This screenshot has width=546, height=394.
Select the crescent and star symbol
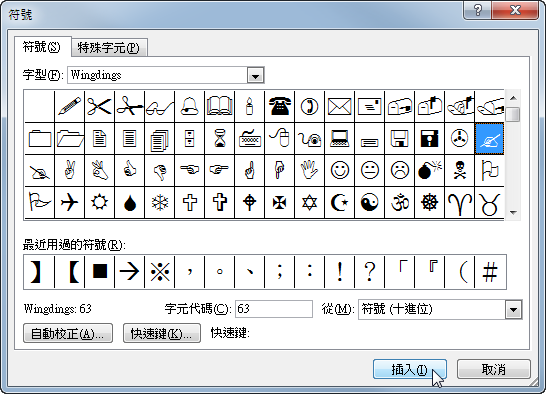point(339,202)
